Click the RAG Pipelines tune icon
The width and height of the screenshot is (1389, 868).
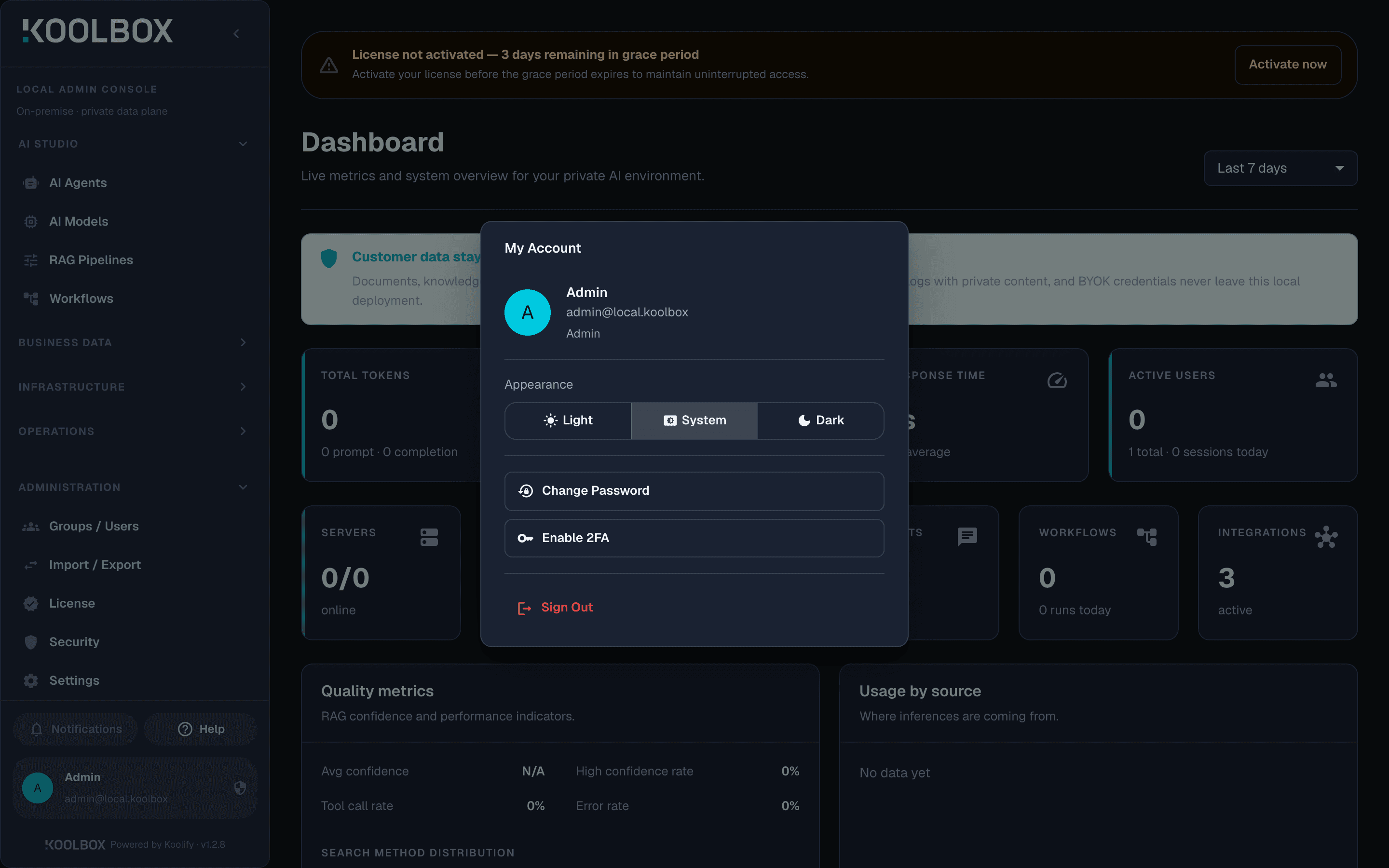(31, 260)
